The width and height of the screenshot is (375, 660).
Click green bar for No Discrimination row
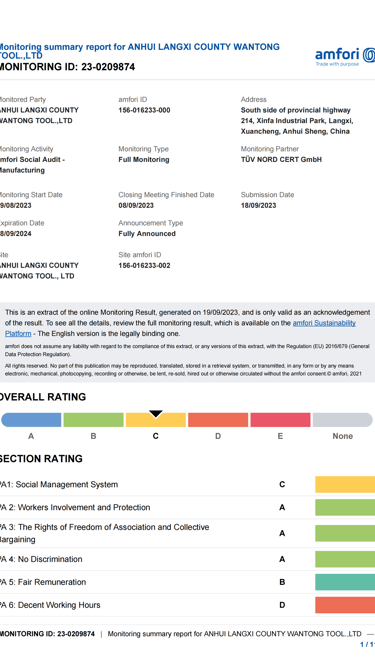pyautogui.click(x=345, y=559)
